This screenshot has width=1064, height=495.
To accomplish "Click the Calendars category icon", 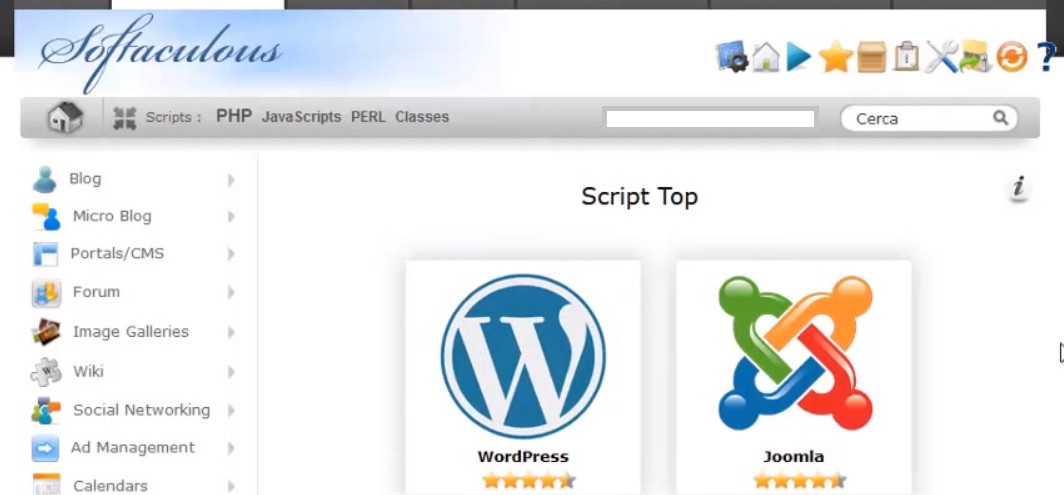I will 46,485.
